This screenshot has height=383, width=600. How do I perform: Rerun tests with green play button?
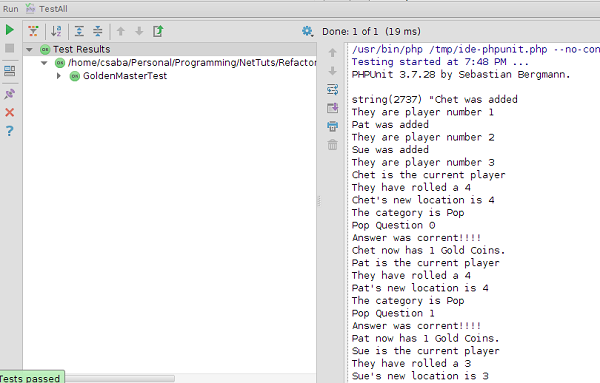coord(10,30)
